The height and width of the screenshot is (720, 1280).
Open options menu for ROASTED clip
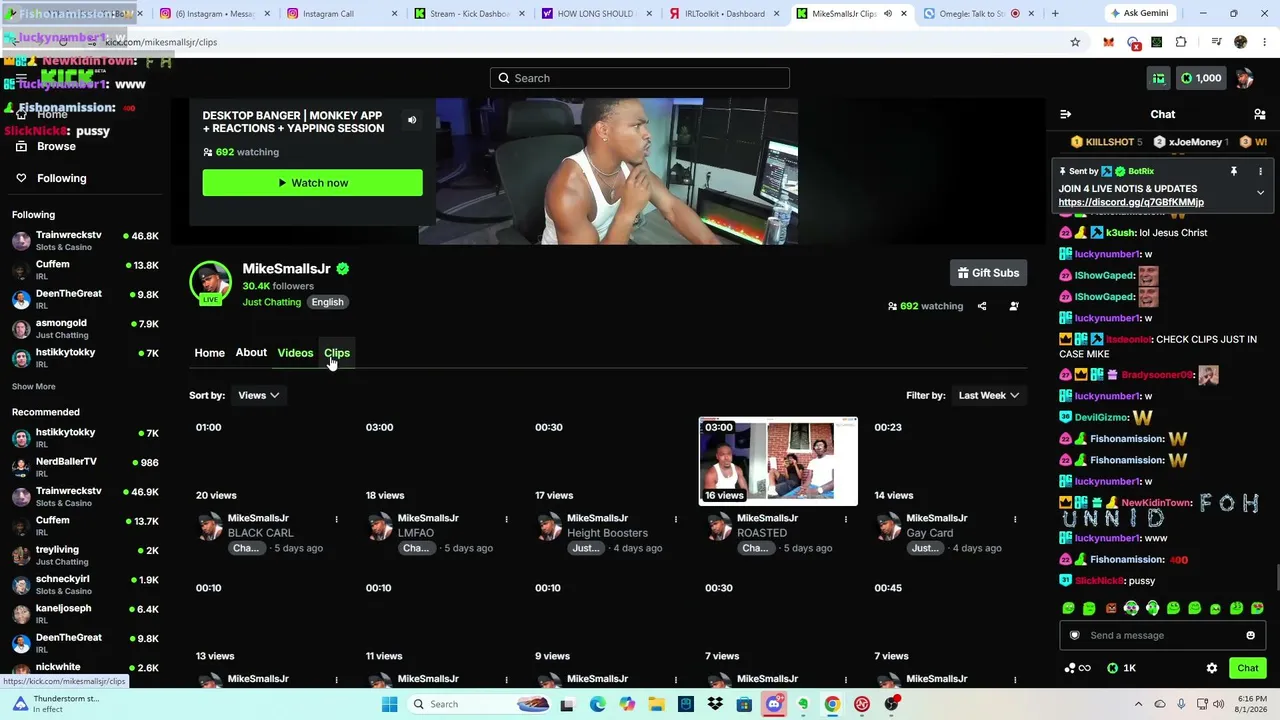[845, 519]
